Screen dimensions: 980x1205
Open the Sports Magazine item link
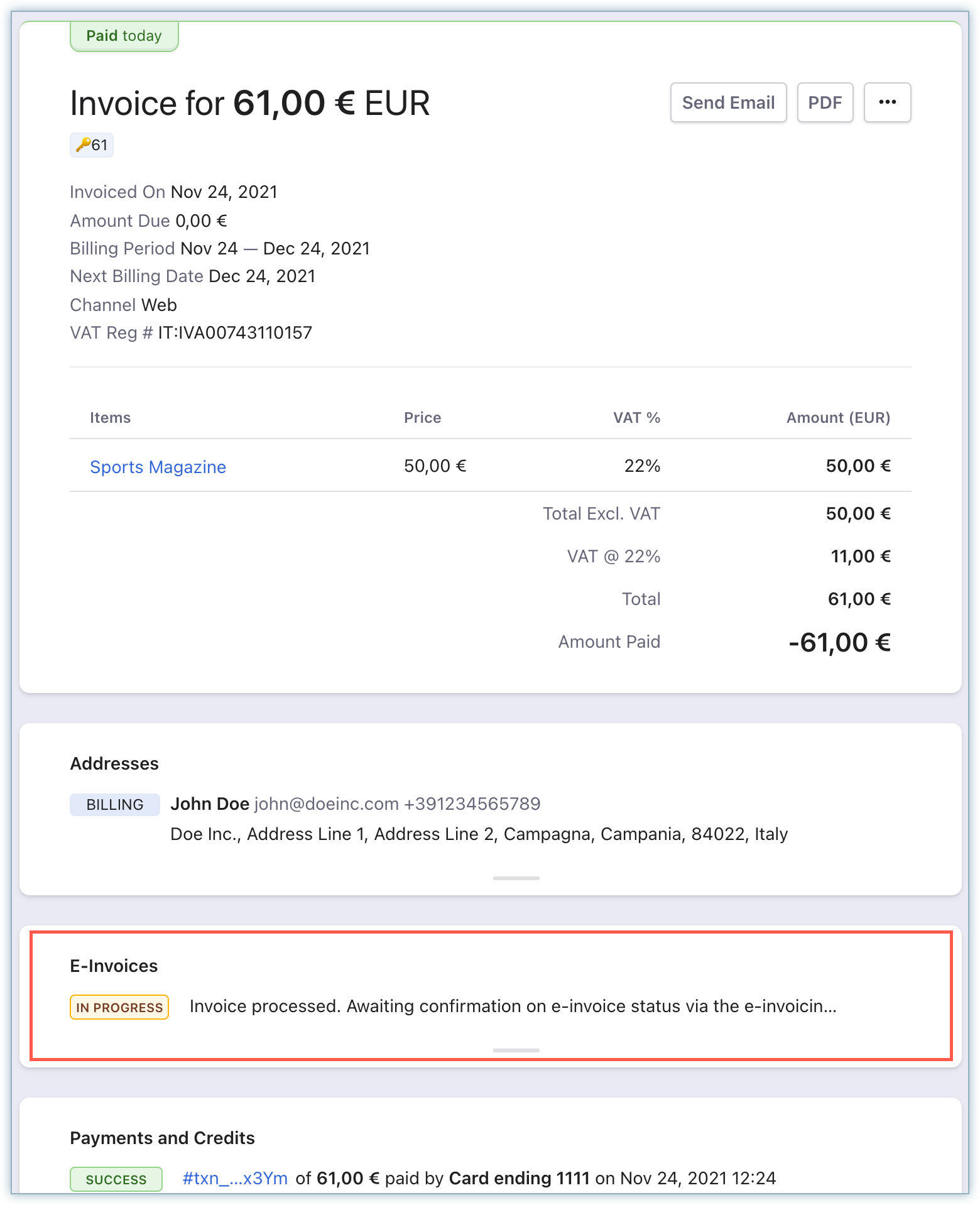click(x=158, y=467)
